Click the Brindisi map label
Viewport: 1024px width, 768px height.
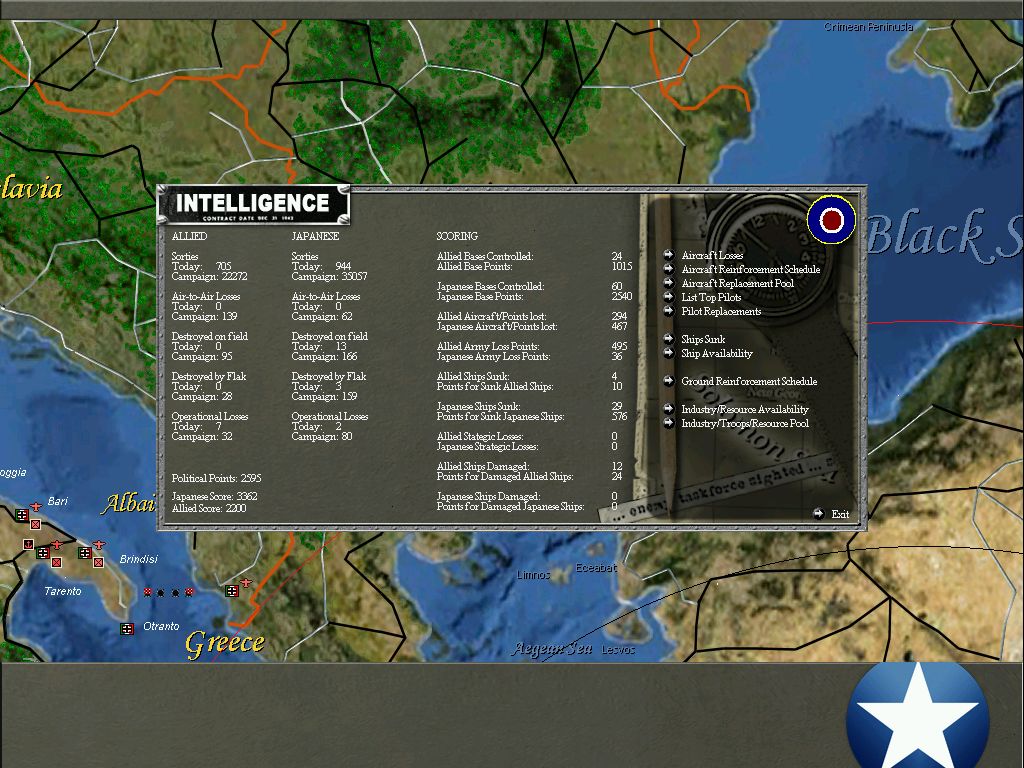pos(138,559)
